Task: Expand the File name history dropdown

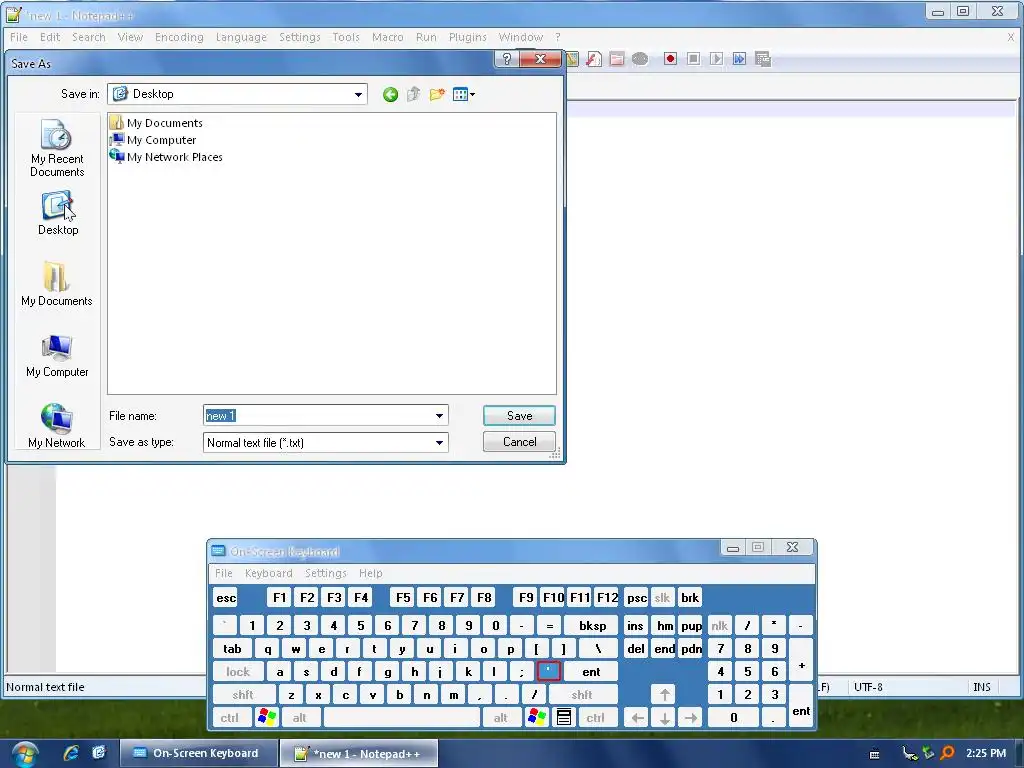Action: (440, 416)
